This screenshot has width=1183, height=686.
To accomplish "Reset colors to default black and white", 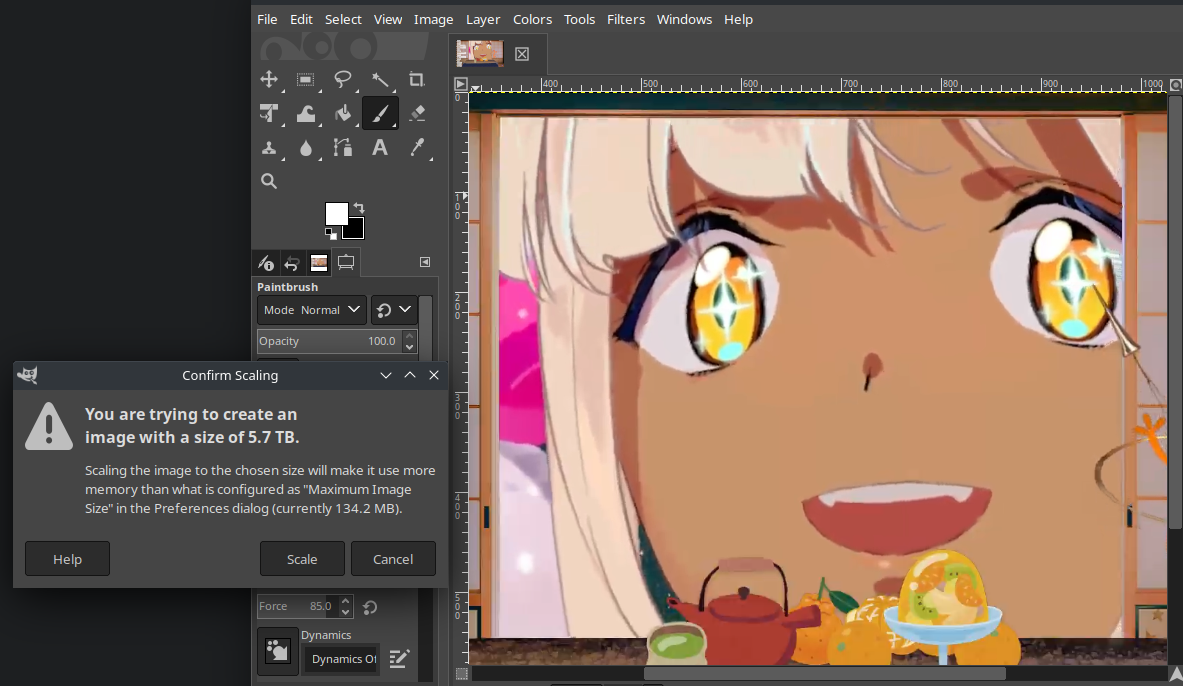I will [330, 233].
